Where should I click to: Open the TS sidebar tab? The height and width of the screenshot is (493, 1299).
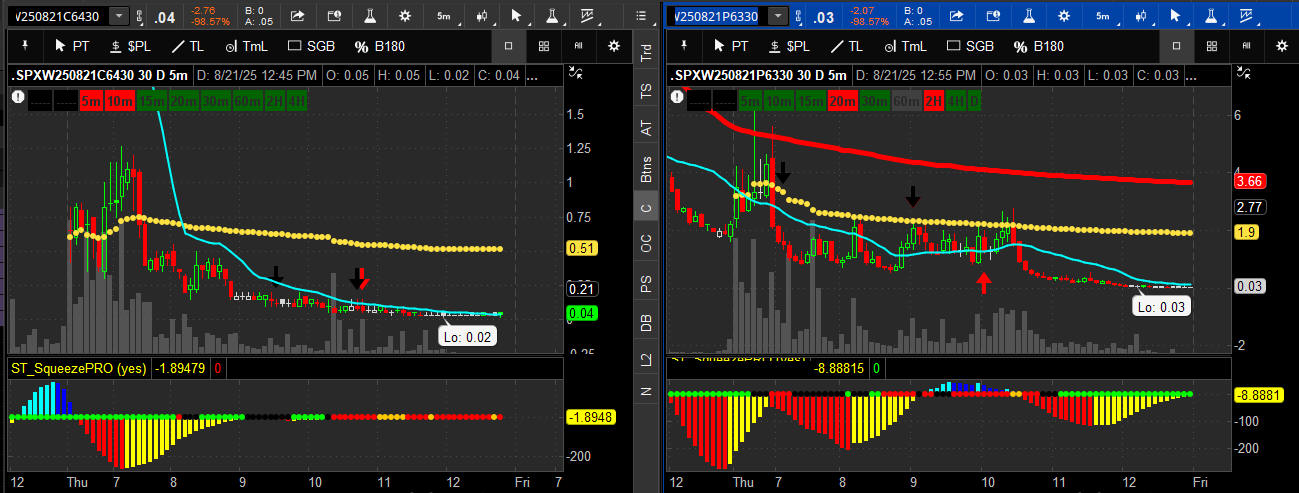(x=646, y=92)
